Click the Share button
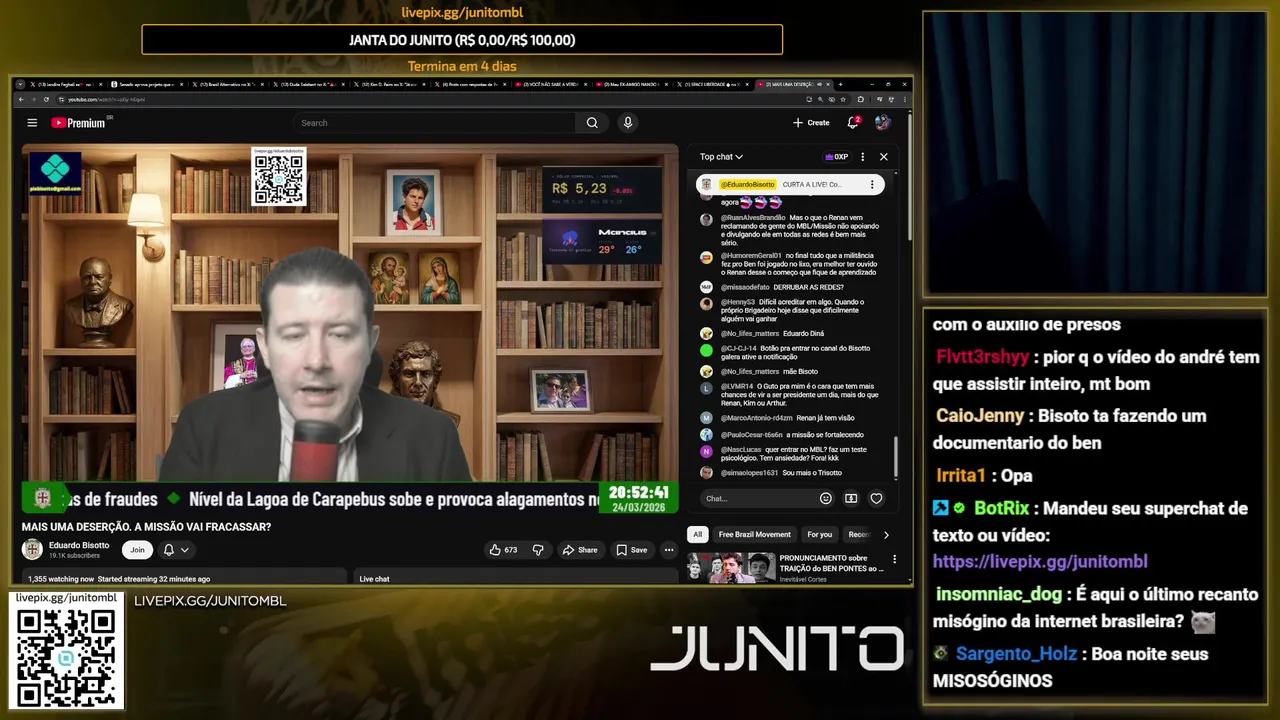The height and width of the screenshot is (720, 1280). [x=580, y=550]
